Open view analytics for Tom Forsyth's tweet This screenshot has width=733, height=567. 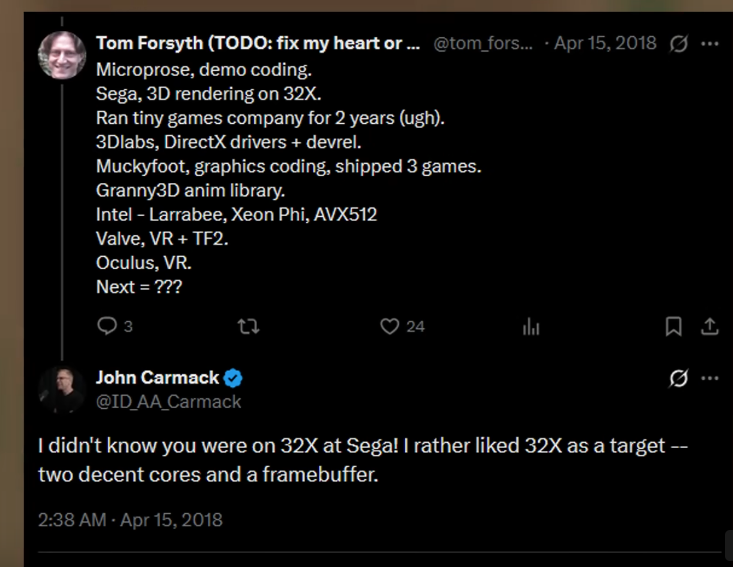coord(531,326)
